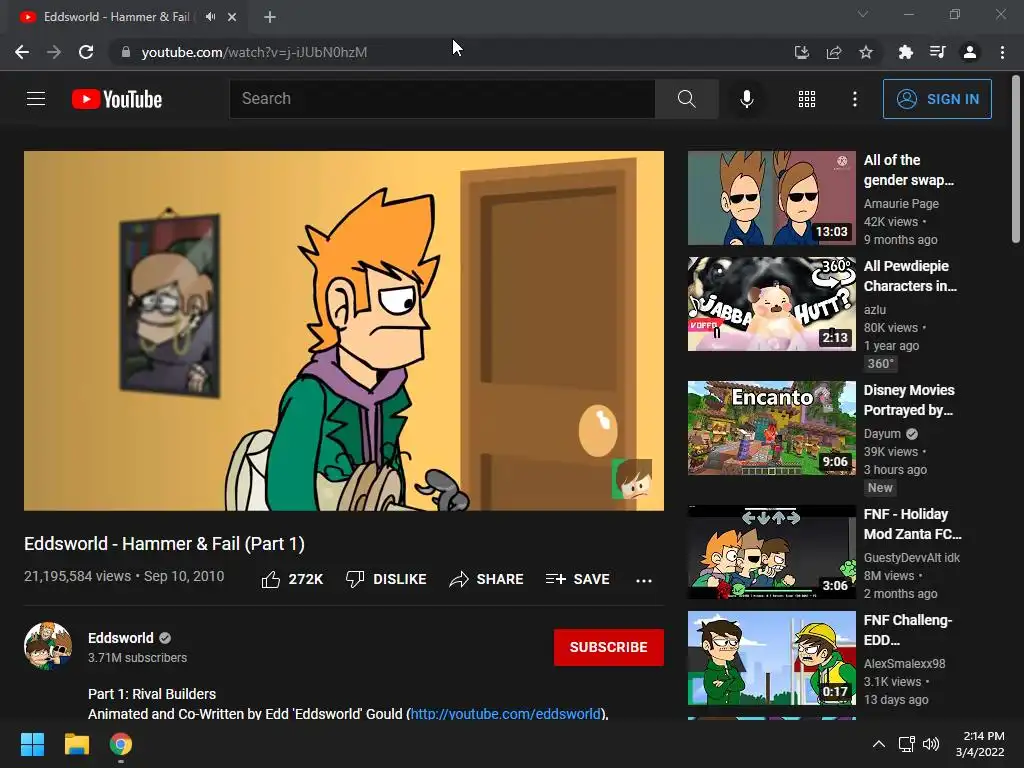The width and height of the screenshot is (1024, 768).
Task: Save the video to a playlist
Action: 577,579
